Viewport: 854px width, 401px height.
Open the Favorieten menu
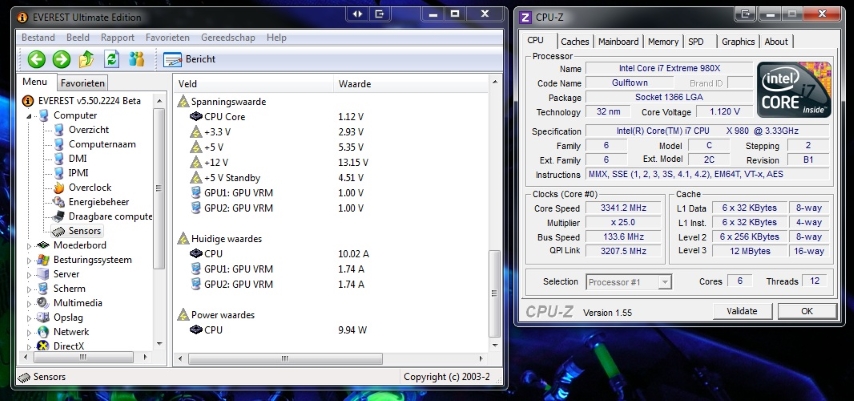167,38
